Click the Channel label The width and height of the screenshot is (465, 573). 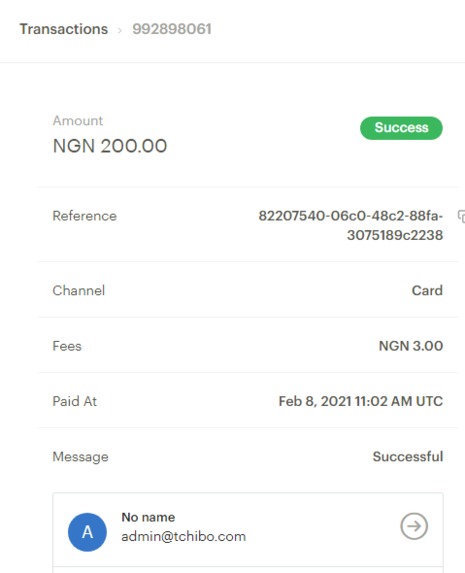79,291
